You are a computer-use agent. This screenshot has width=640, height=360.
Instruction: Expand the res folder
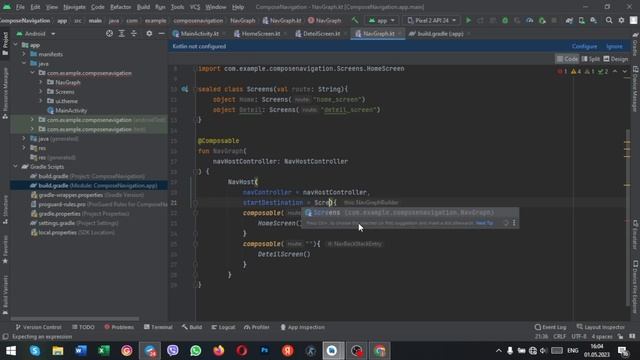(24, 148)
